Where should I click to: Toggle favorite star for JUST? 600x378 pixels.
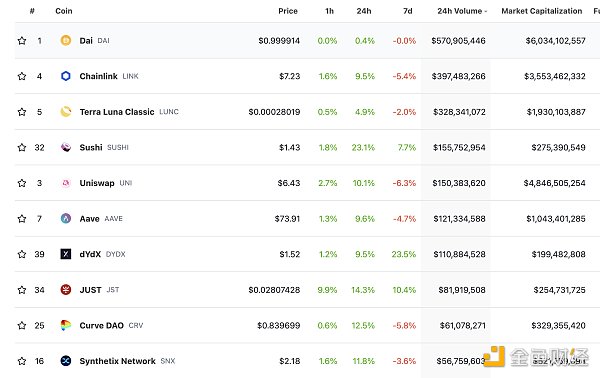pyautogui.click(x=22, y=290)
